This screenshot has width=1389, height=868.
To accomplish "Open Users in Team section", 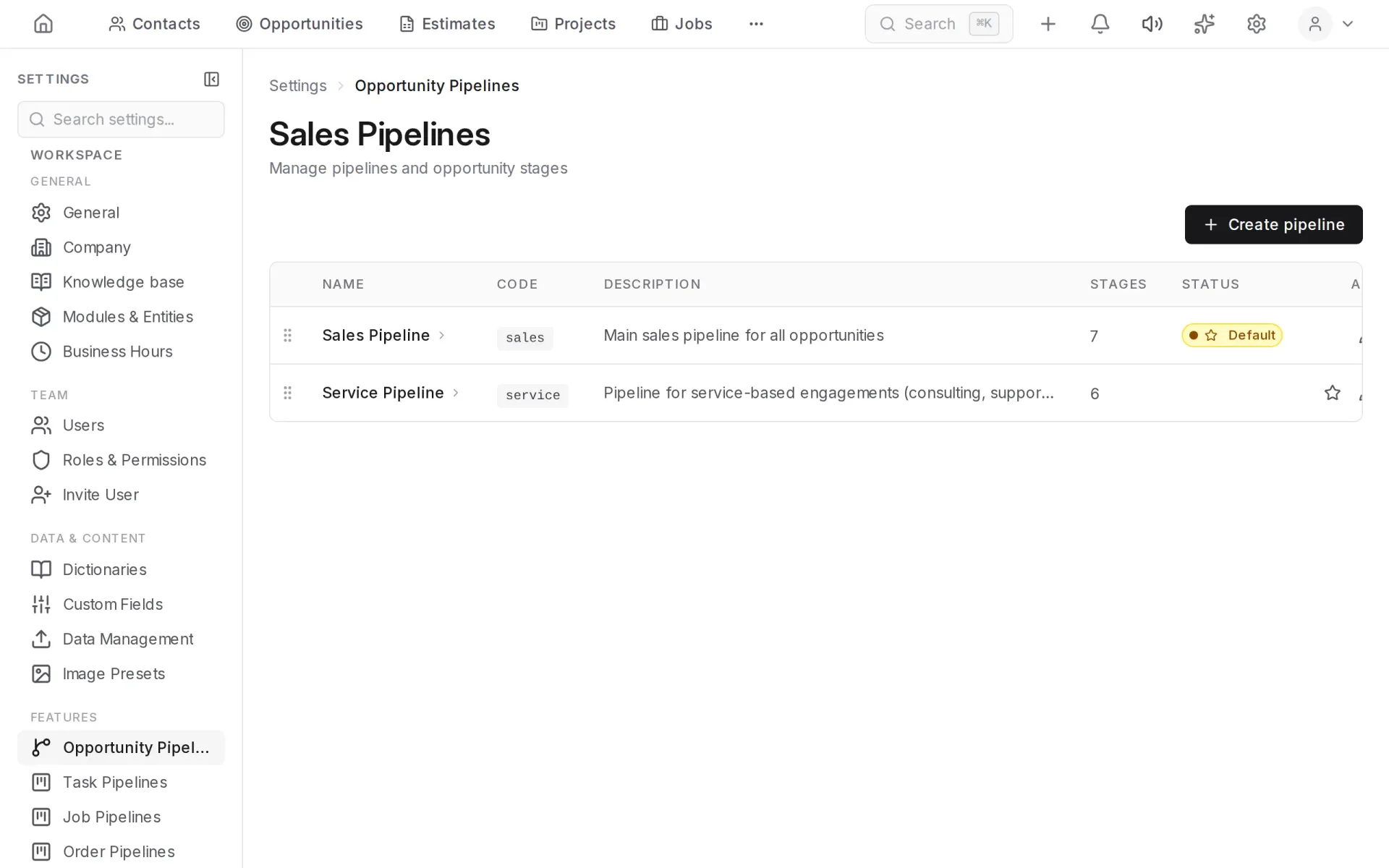I will click(x=121, y=425).
